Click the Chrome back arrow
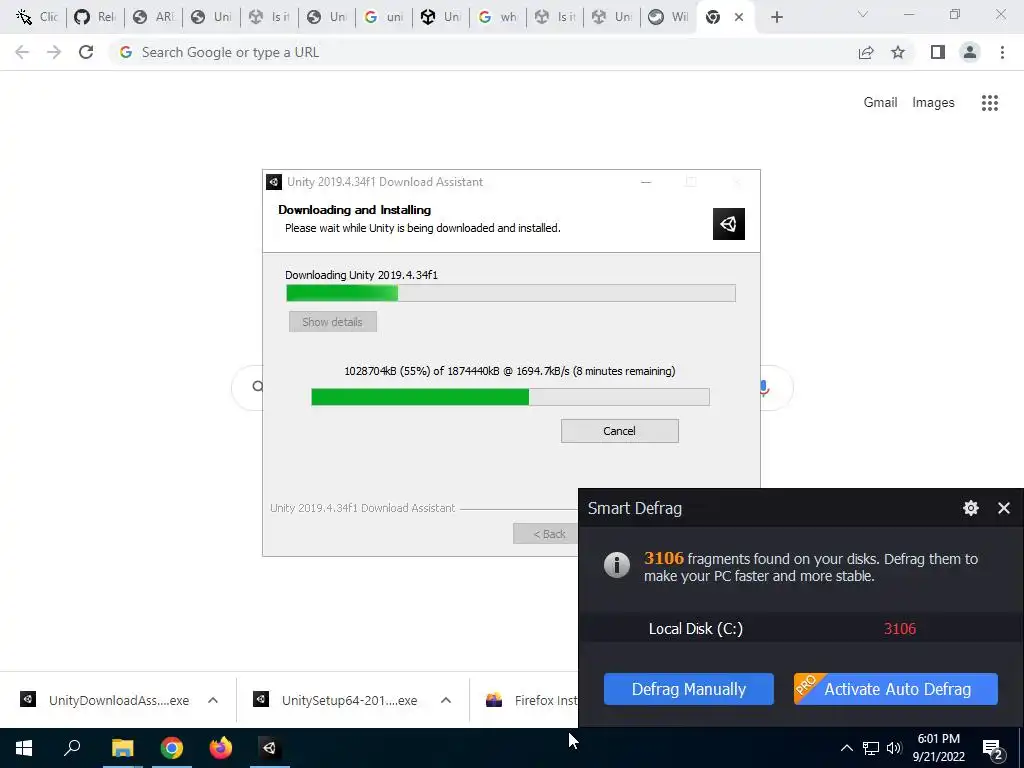 [22, 52]
